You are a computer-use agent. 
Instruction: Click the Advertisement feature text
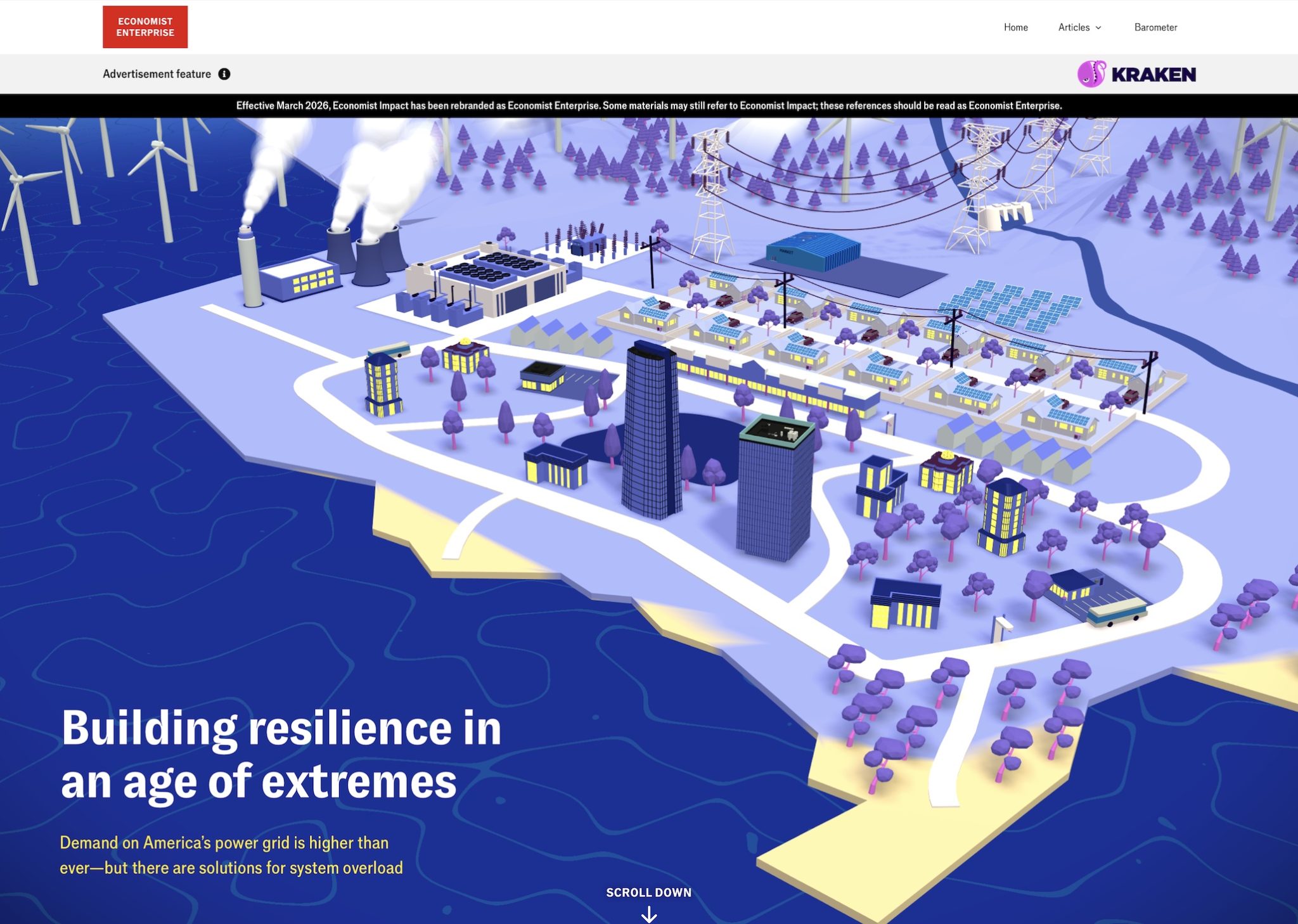click(157, 74)
